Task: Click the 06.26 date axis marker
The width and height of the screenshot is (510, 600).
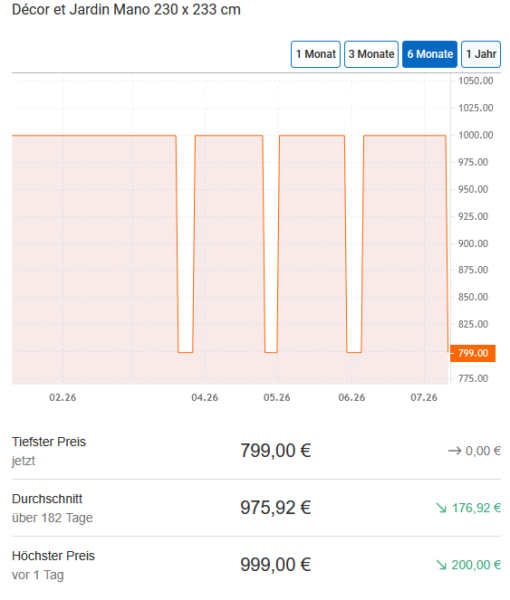Action: coord(352,398)
